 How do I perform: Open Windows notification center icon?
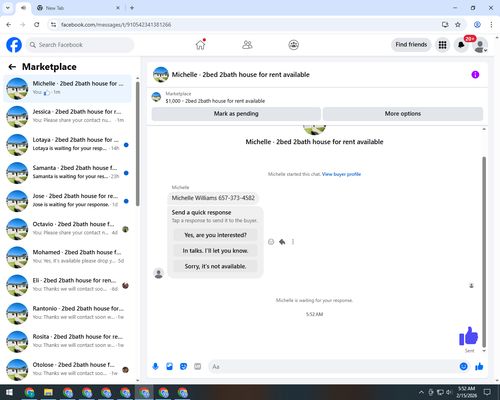pyautogui.click(x=487, y=392)
